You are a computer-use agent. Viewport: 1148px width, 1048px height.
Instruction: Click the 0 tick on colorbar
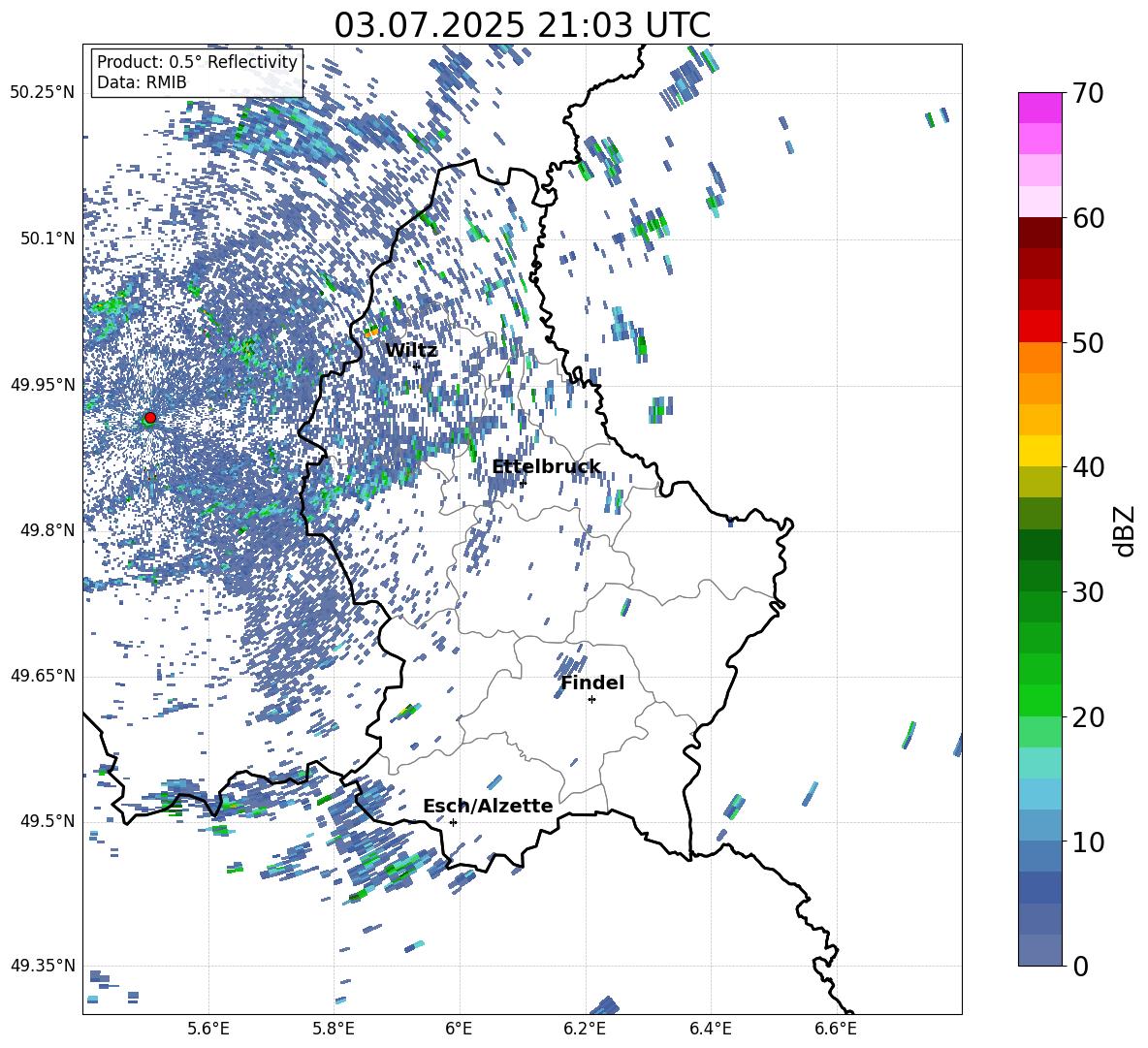1080,966
